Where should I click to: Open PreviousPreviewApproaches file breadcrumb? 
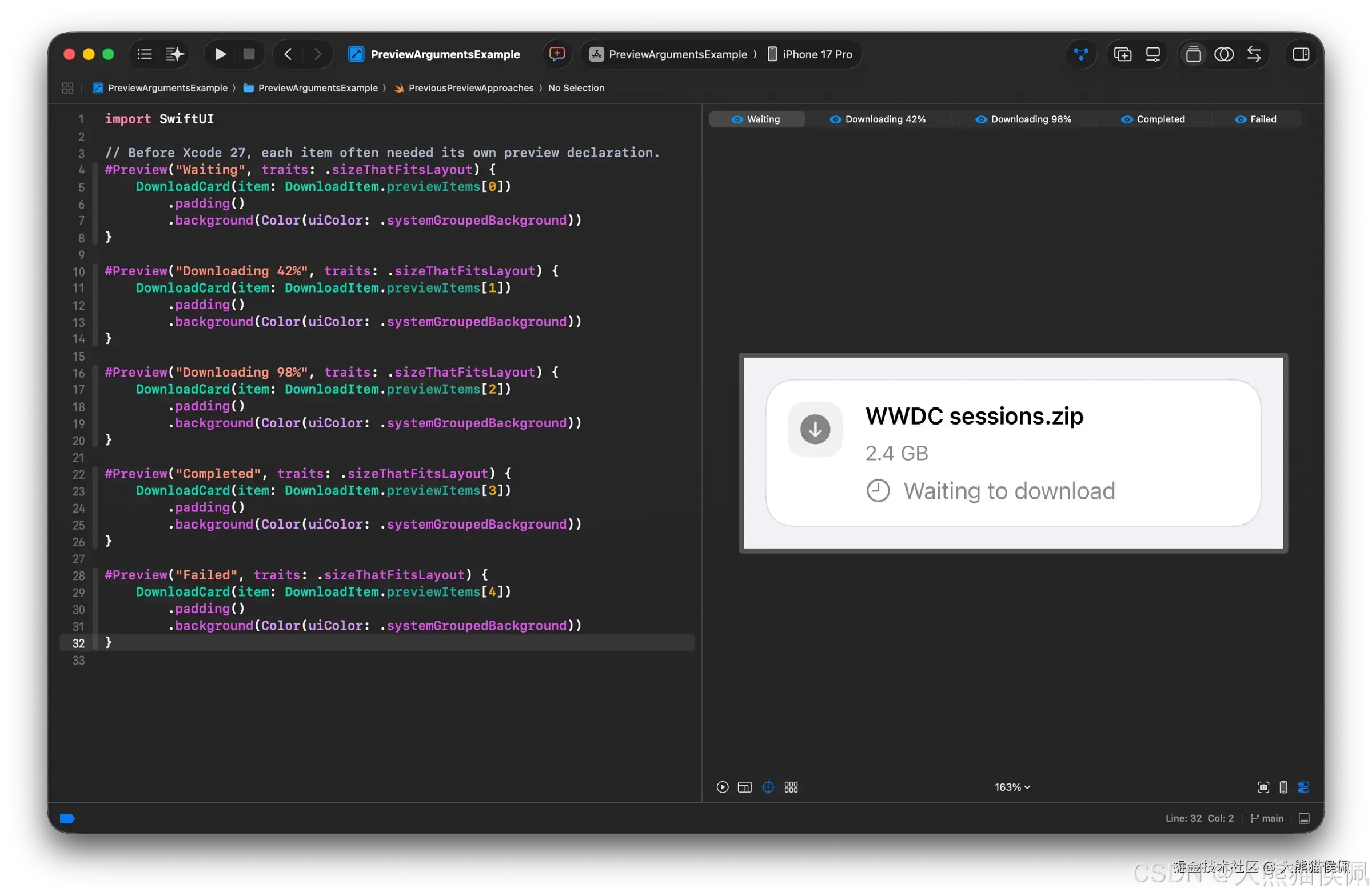465,87
